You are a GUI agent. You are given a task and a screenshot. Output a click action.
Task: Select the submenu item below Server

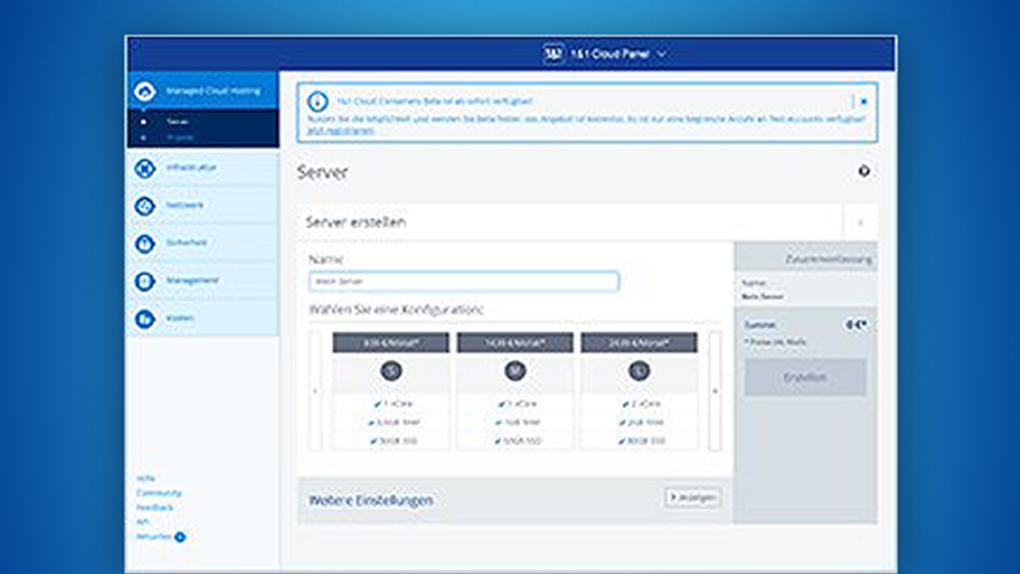(180, 137)
